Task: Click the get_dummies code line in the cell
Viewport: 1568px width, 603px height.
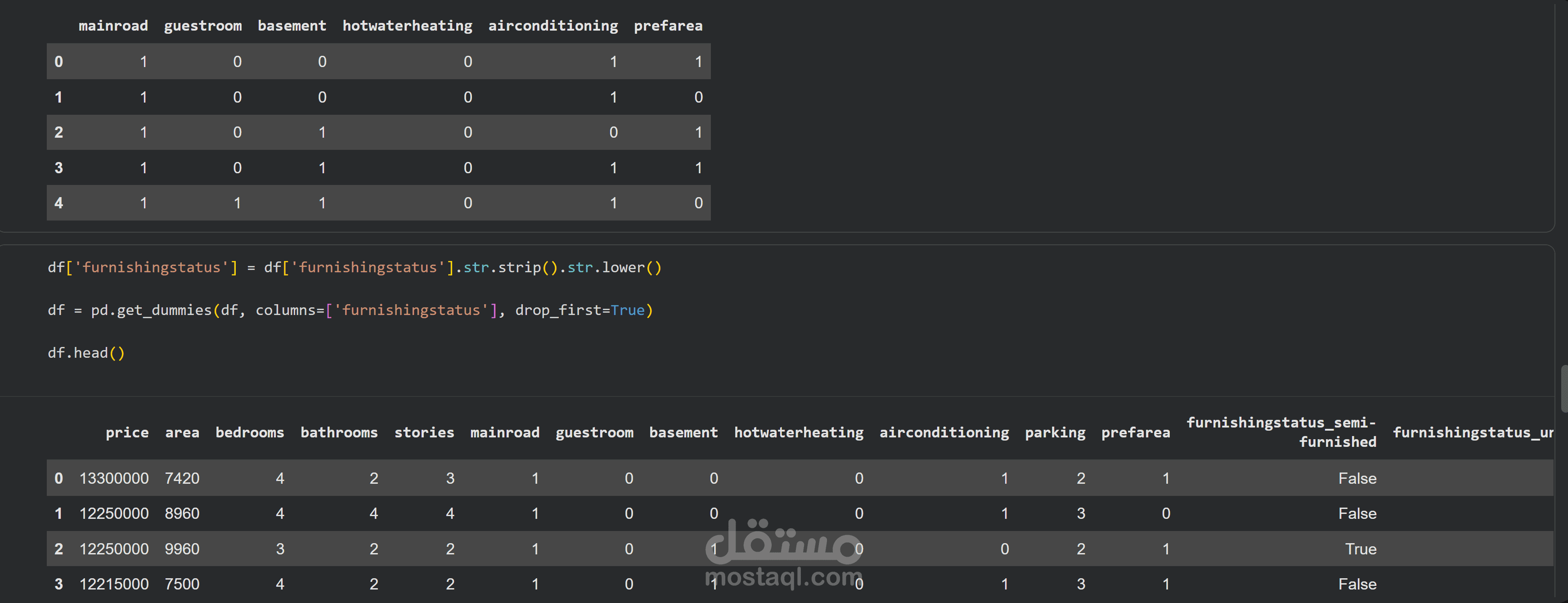Action: click(x=350, y=310)
